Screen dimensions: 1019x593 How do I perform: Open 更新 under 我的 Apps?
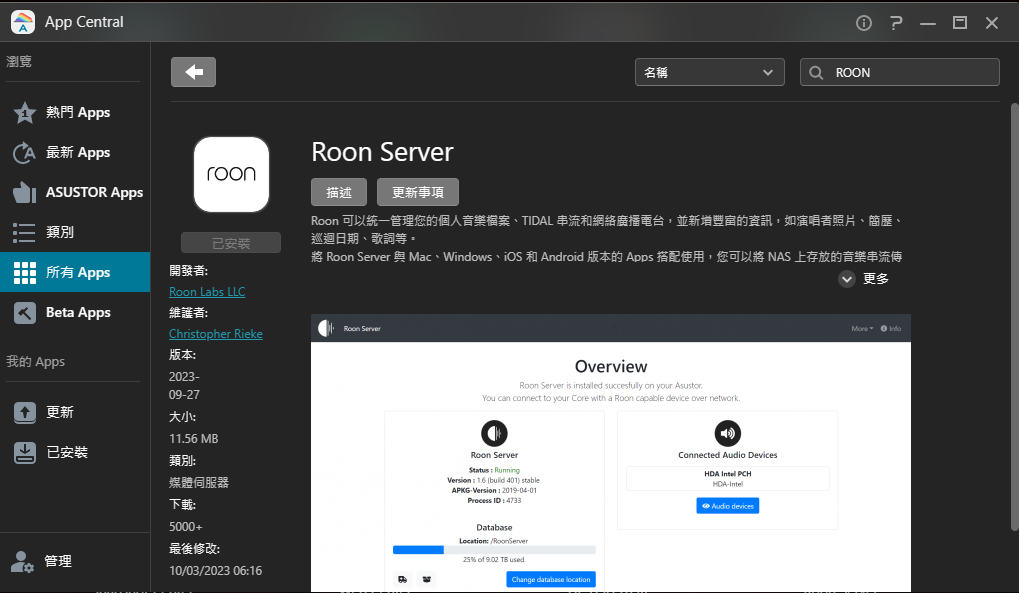pyautogui.click(x=75, y=412)
